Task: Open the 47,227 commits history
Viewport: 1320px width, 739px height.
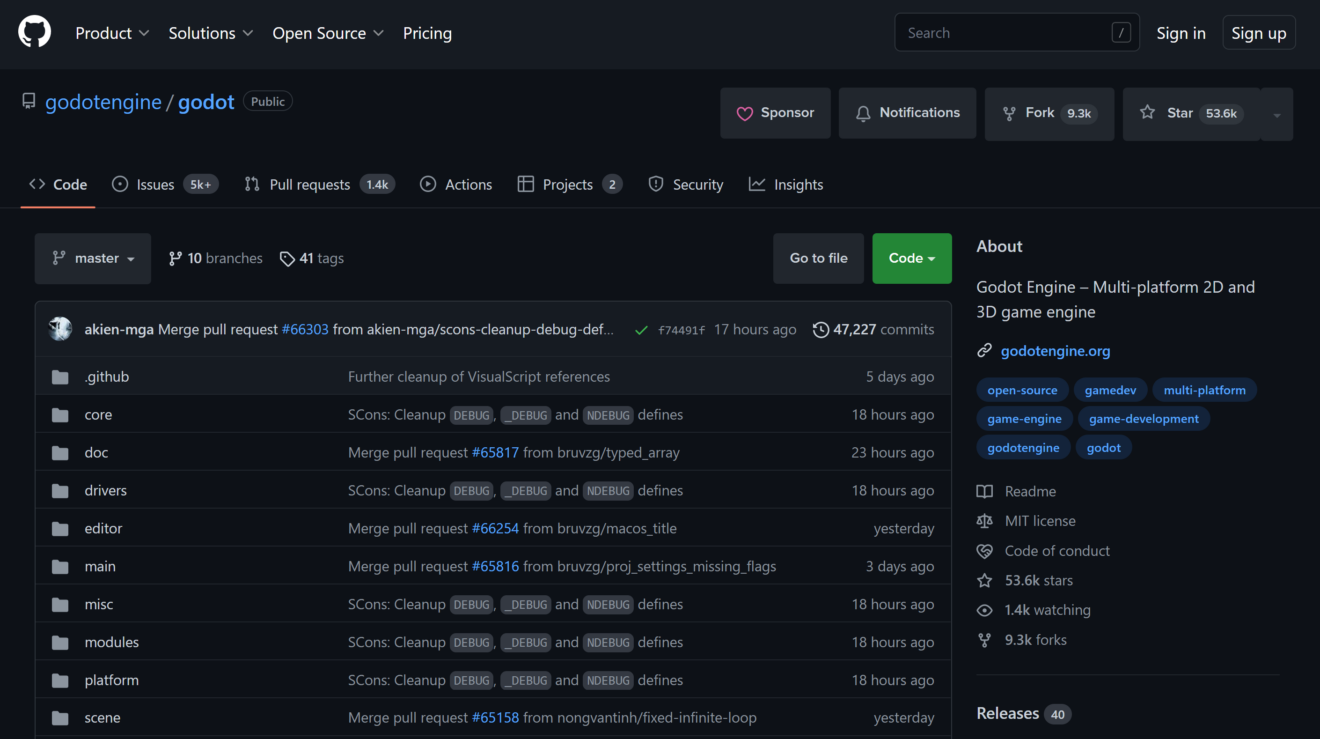Action: (x=873, y=329)
